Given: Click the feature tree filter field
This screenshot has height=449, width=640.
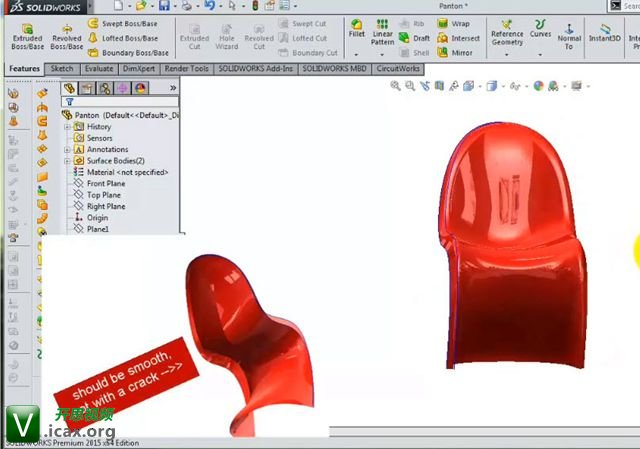Looking at the screenshot, I should (x=120, y=102).
